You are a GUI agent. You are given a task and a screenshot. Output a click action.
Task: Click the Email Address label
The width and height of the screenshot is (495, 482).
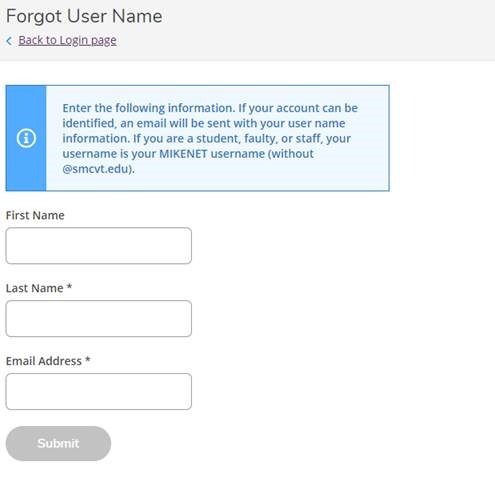44,361
